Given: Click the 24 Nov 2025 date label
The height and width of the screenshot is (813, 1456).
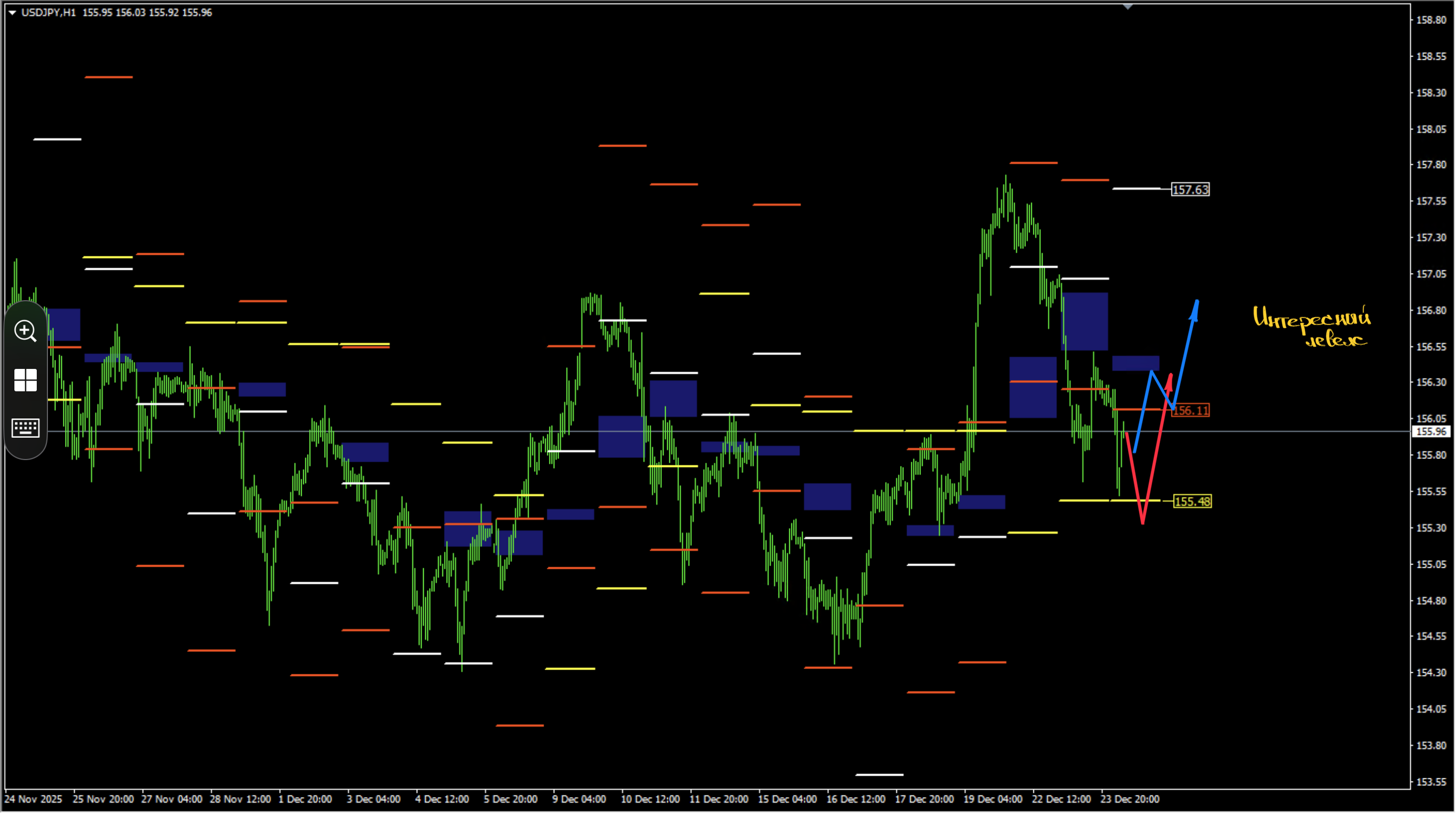Looking at the screenshot, I should (x=33, y=799).
